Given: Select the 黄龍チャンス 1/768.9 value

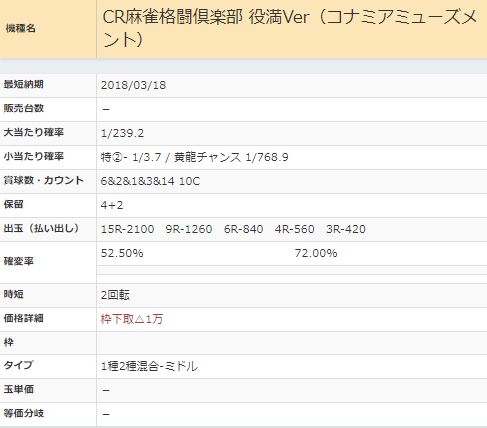Looking at the screenshot, I should point(231,157).
